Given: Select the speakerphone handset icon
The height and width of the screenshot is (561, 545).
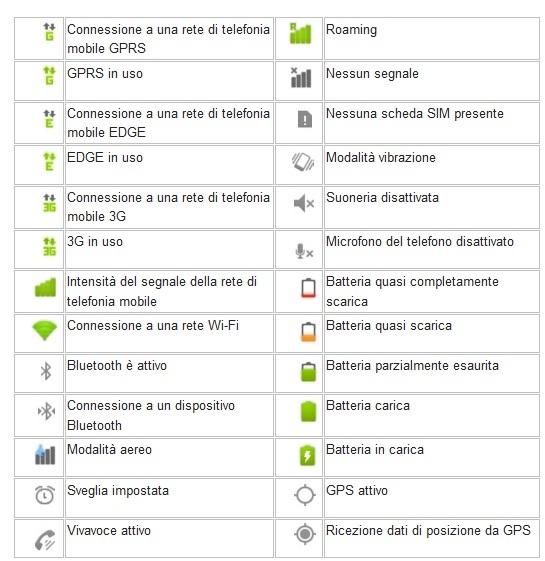Looking at the screenshot, I should (45, 540).
